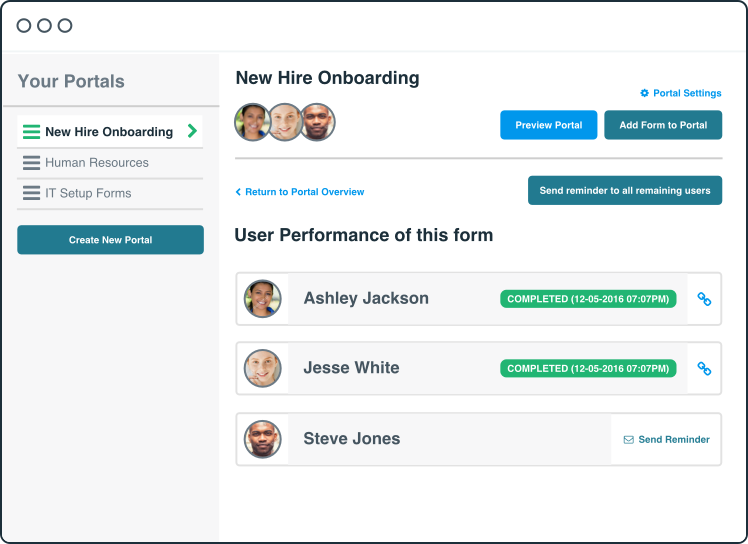This screenshot has height=544, width=748.
Task: Click Send reminder to all remaining users
Action: point(625,190)
